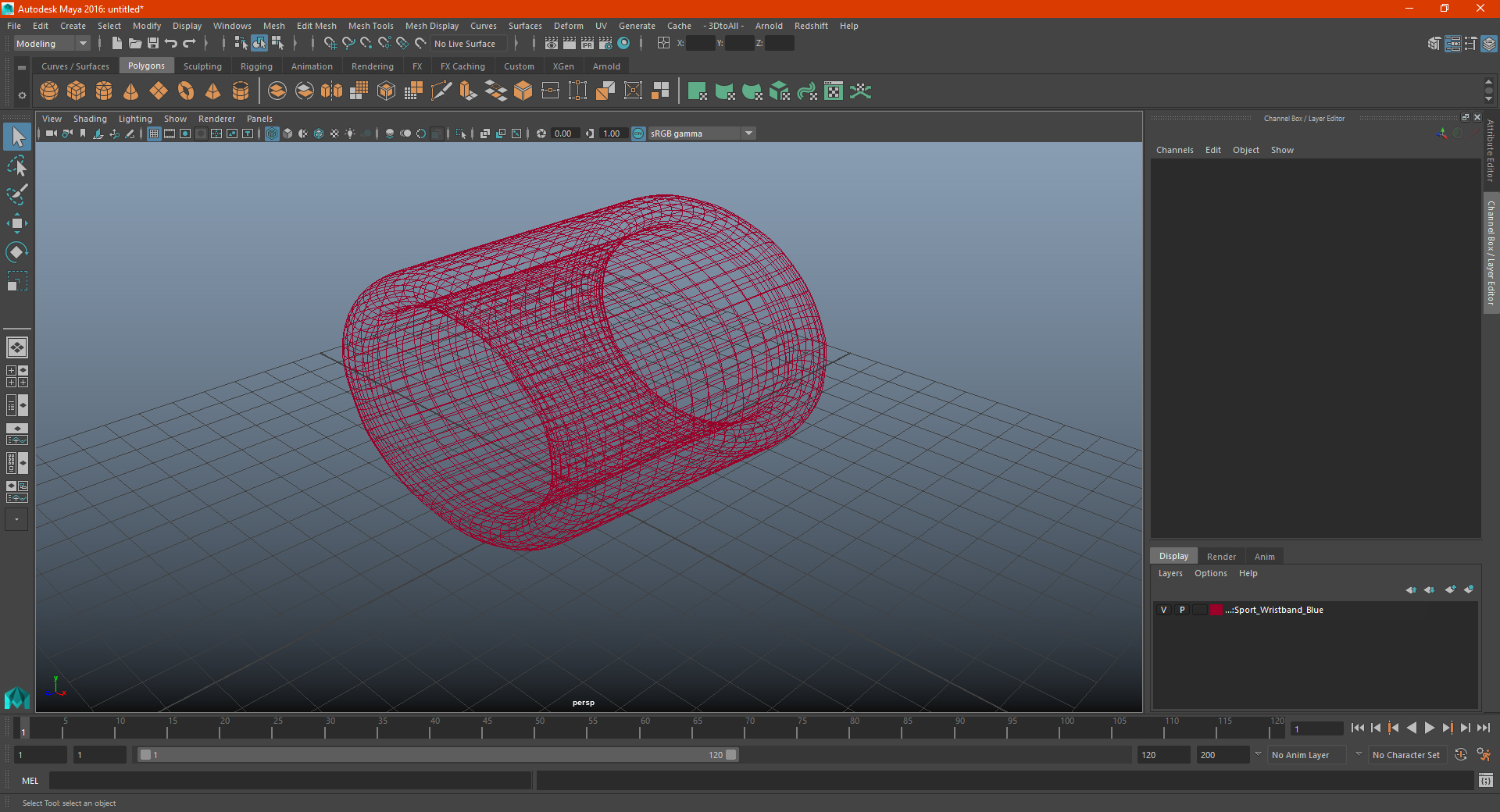This screenshot has width=1500, height=812.
Task: Save the scene with the floppy icon
Action: pos(153,44)
